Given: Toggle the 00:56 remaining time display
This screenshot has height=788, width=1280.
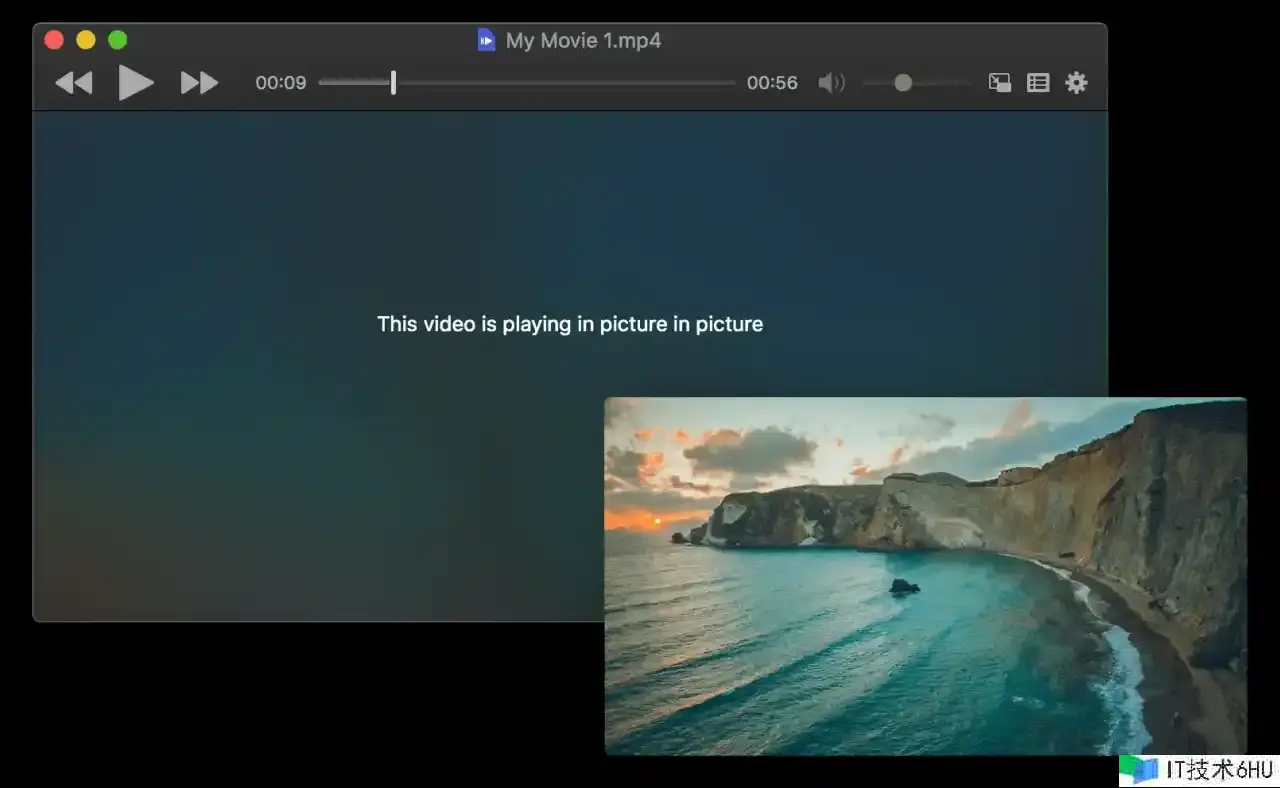Looking at the screenshot, I should coord(772,83).
